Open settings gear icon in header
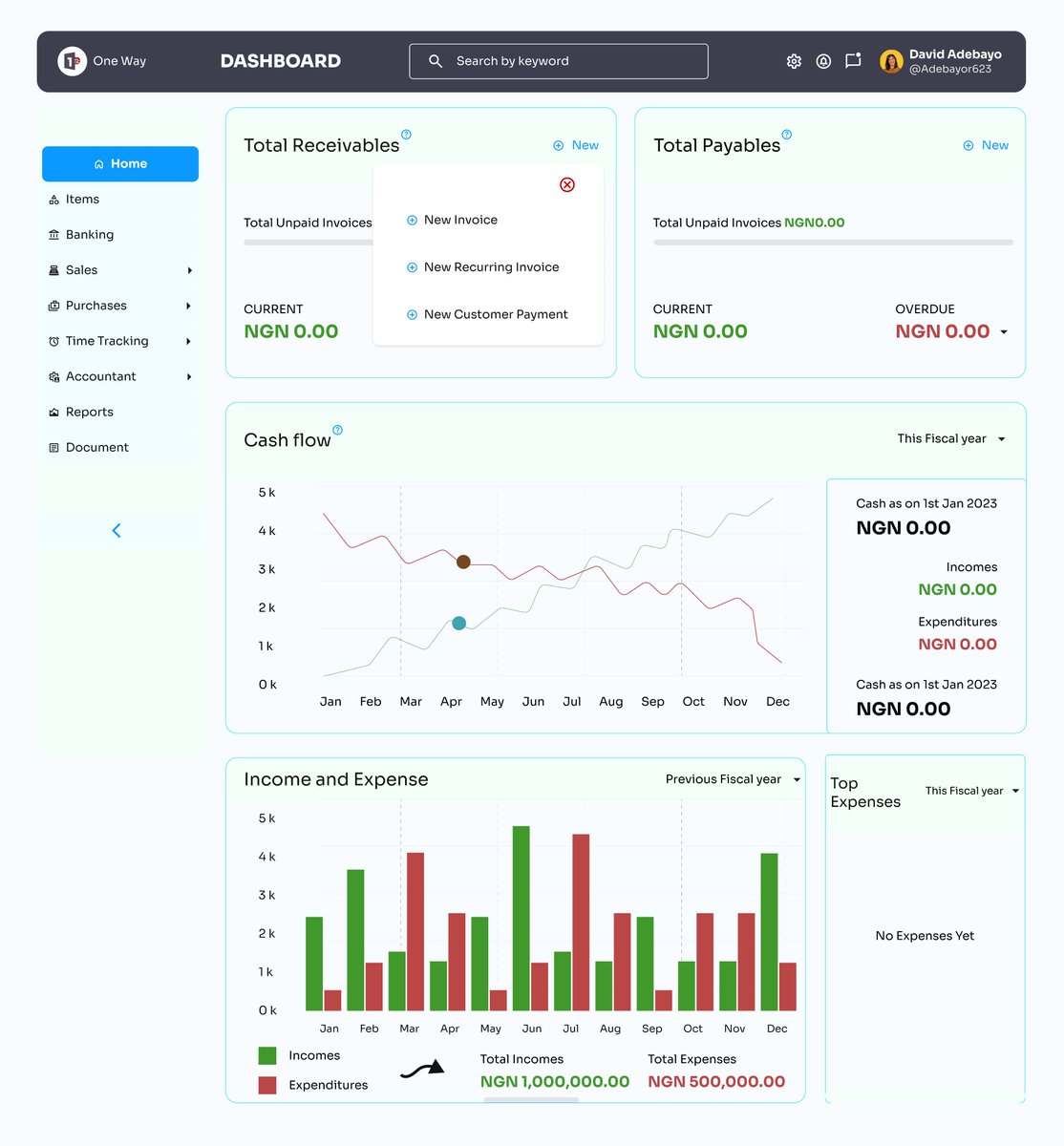1064x1146 pixels. (x=794, y=61)
